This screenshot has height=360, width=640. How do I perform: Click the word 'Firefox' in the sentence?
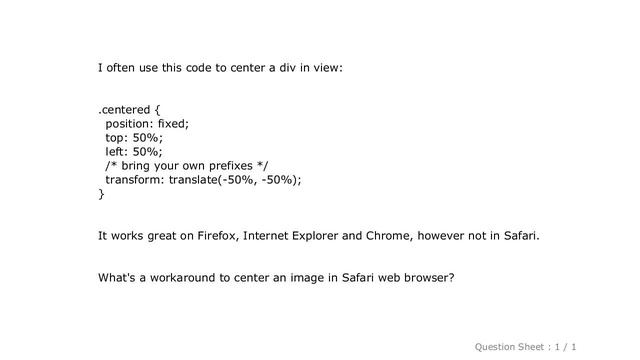click(x=218, y=236)
